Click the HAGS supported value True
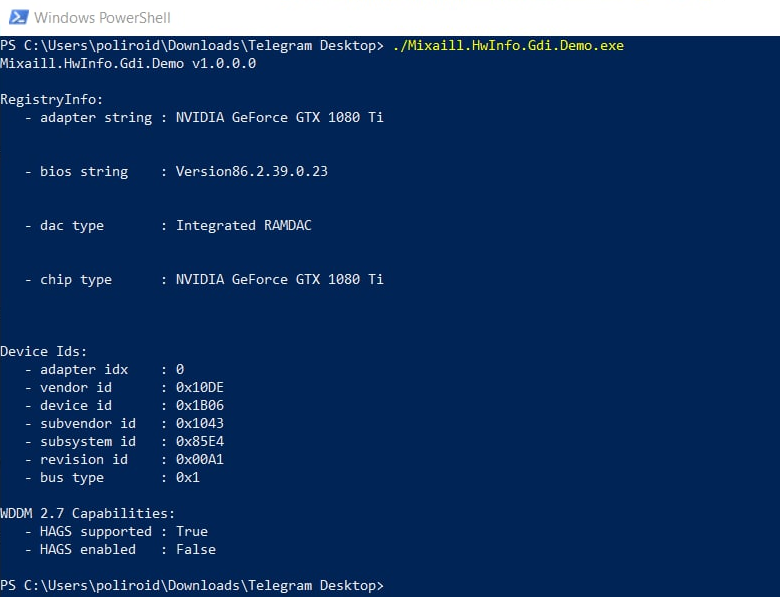Image resolution: width=780 pixels, height=597 pixels. tap(192, 531)
